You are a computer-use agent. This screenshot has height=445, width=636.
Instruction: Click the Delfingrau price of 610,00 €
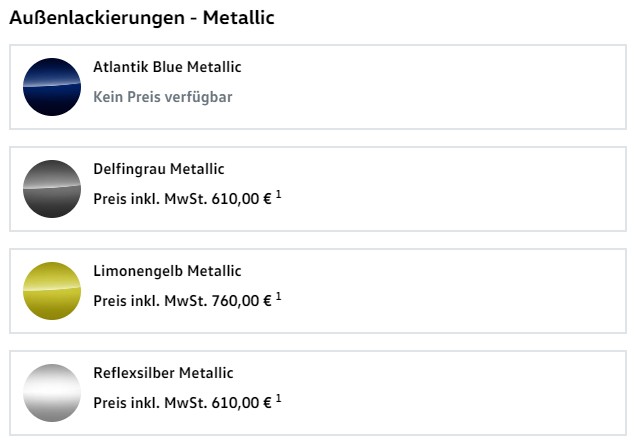[x=183, y=200]
